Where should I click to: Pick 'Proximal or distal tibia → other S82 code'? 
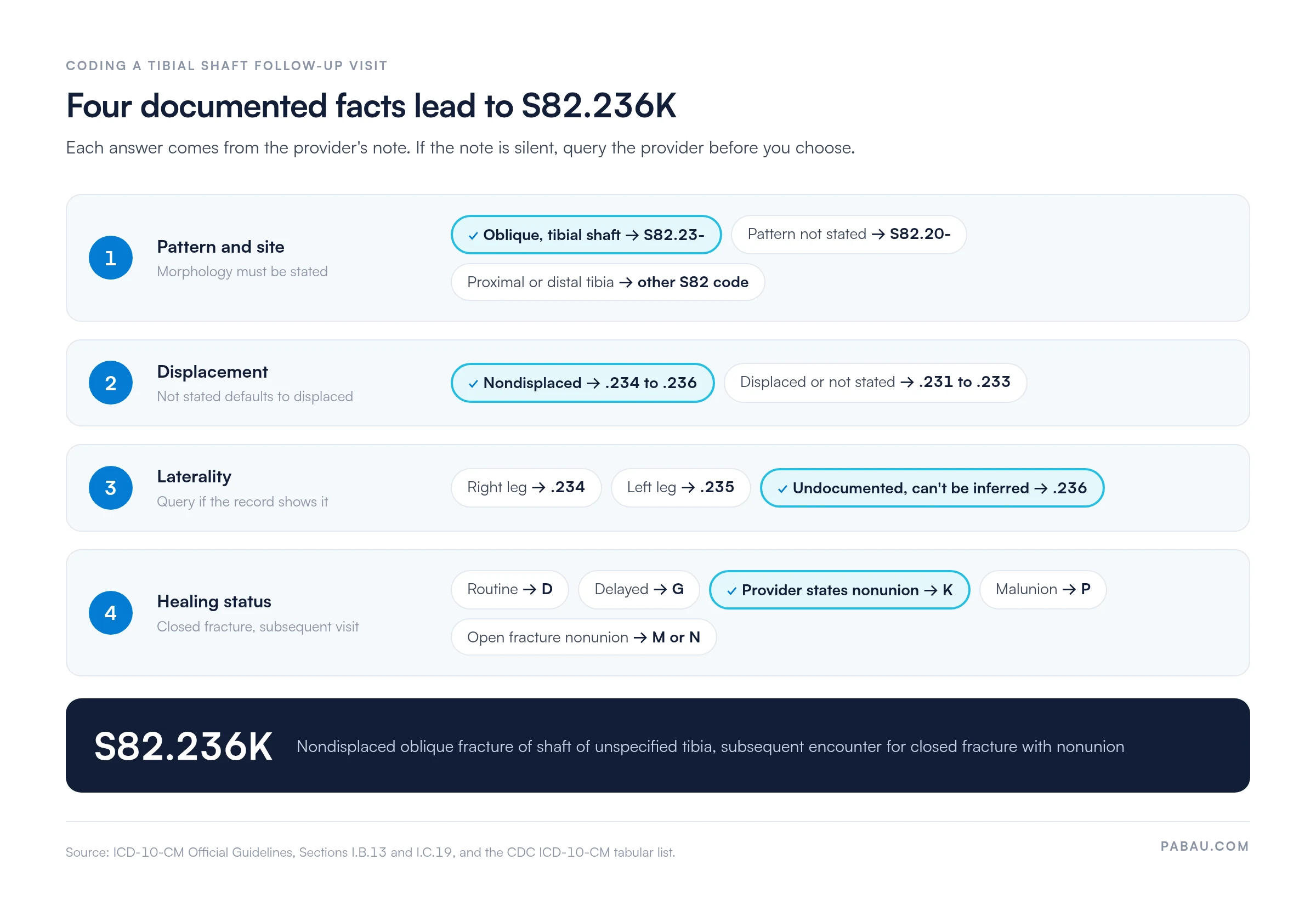(x=608, y=282)
